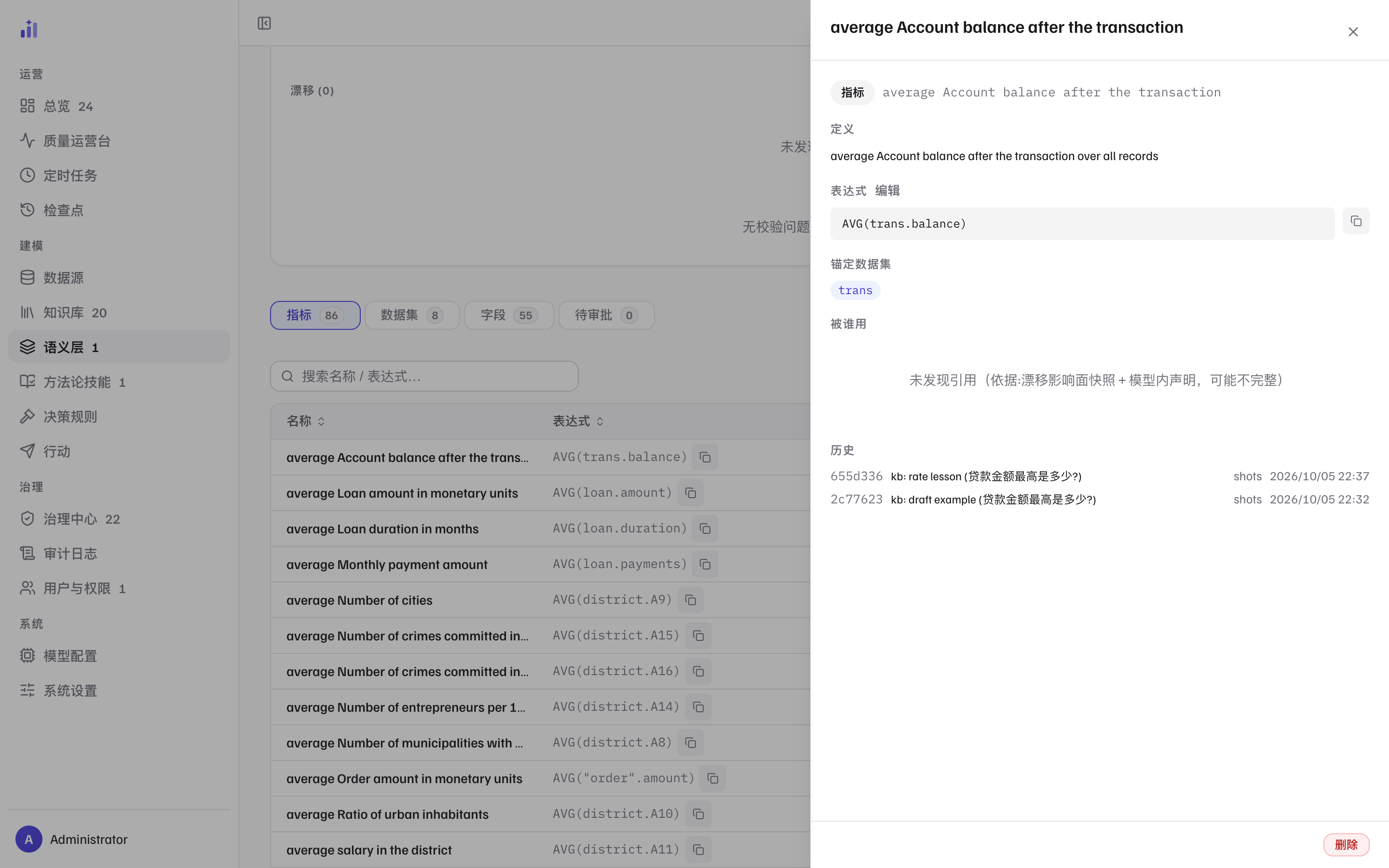Click the red 删除 button
Image resolution: width=1389 pixels, height=868 pixels.
tap(1346, 844)
